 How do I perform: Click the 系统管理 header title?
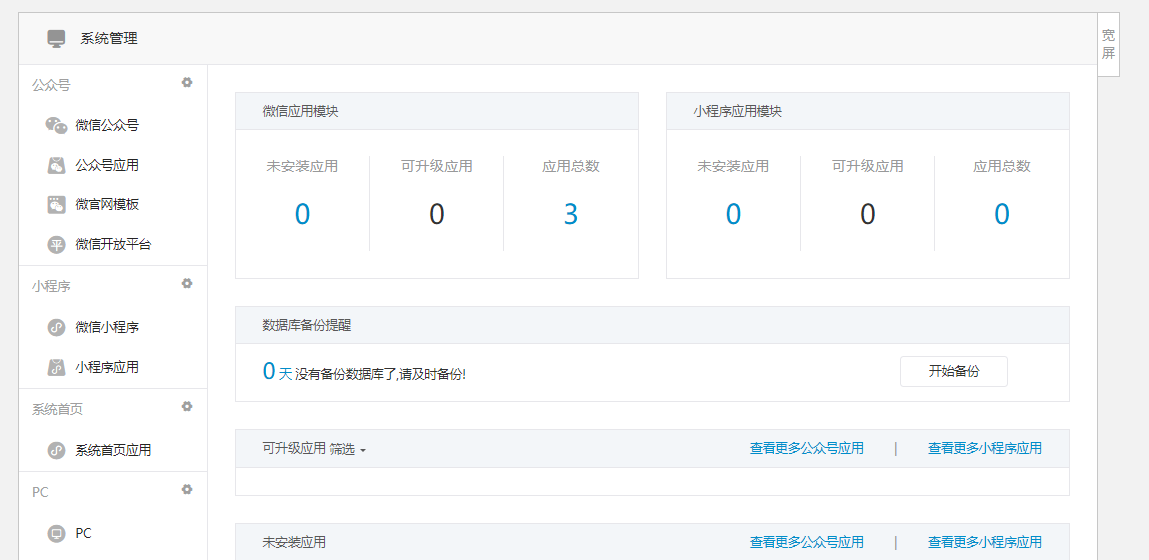[109, 38]
